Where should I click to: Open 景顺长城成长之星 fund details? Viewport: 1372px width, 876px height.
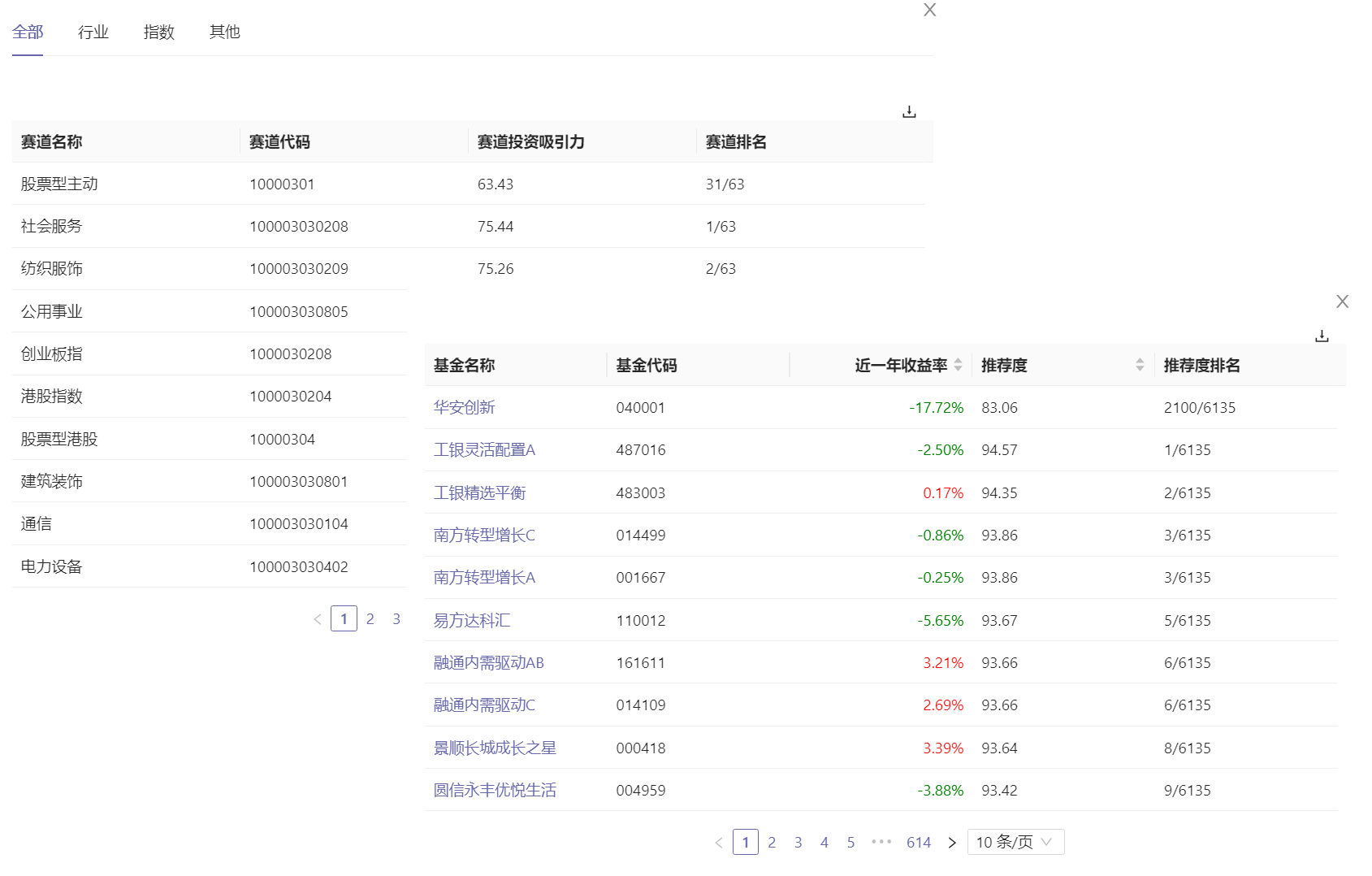pyautogui.click(x=495, y=748)
